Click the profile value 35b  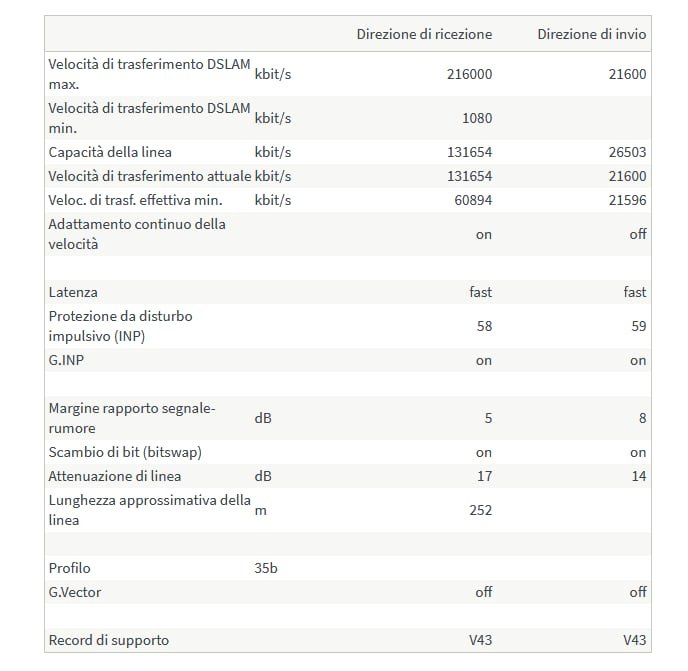coord(266,568)
